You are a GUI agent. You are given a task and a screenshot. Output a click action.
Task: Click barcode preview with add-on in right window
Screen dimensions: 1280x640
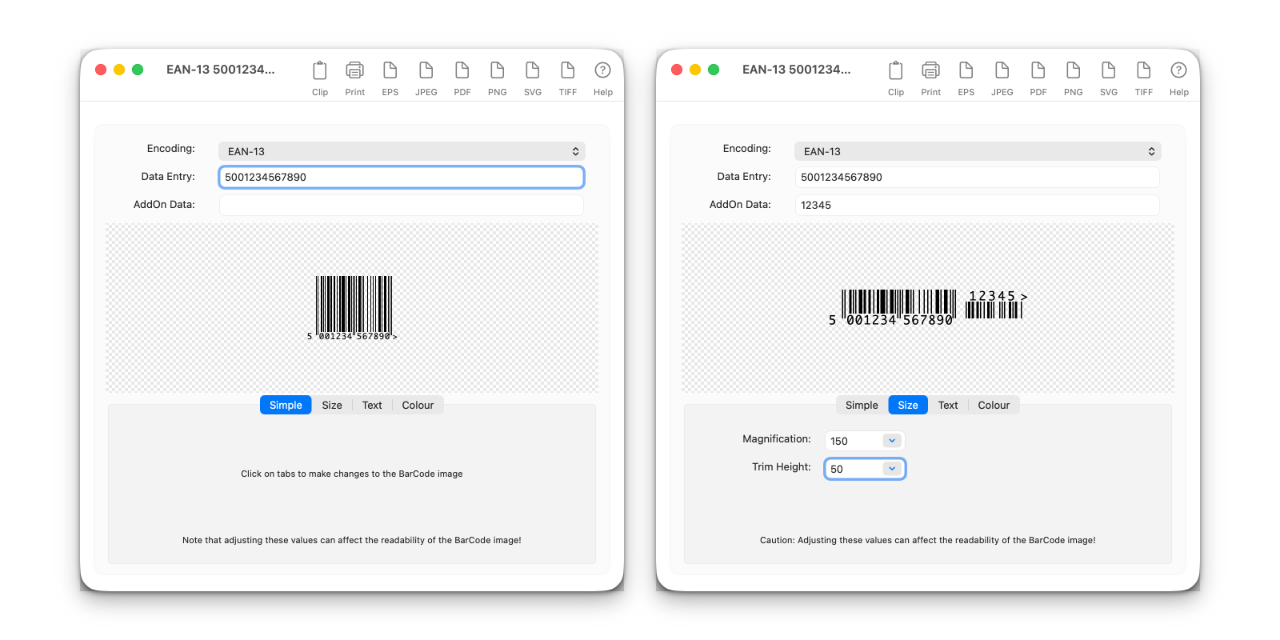point(928,307)
